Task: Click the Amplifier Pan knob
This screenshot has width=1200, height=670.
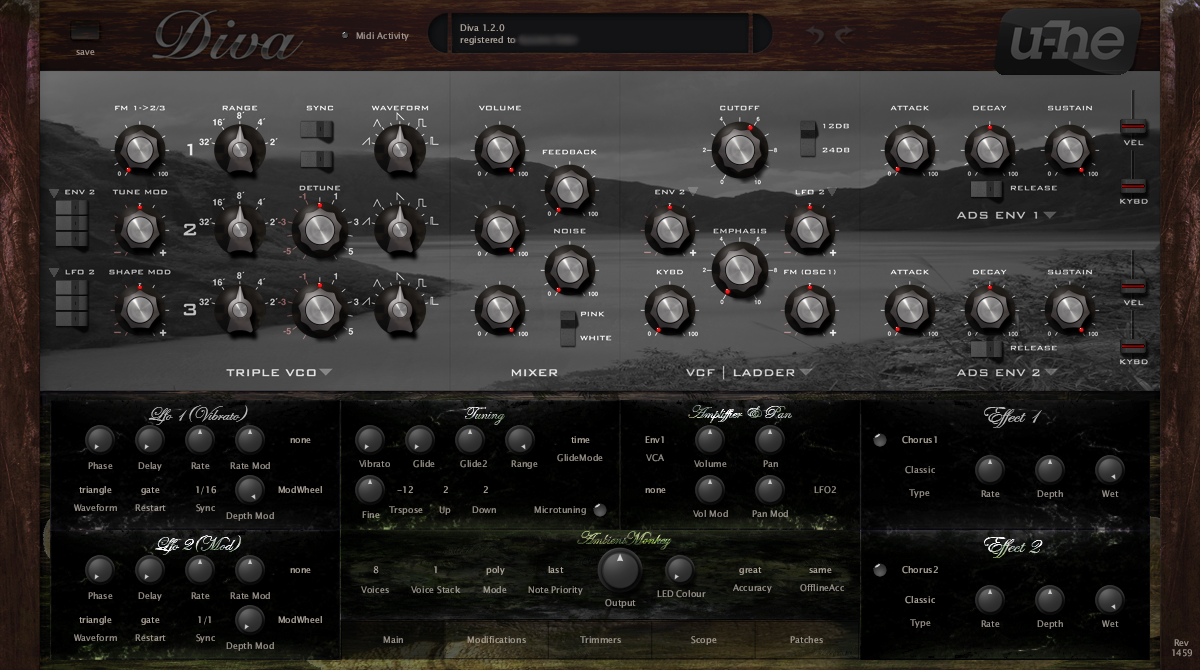Action: [x=769, y=439]
